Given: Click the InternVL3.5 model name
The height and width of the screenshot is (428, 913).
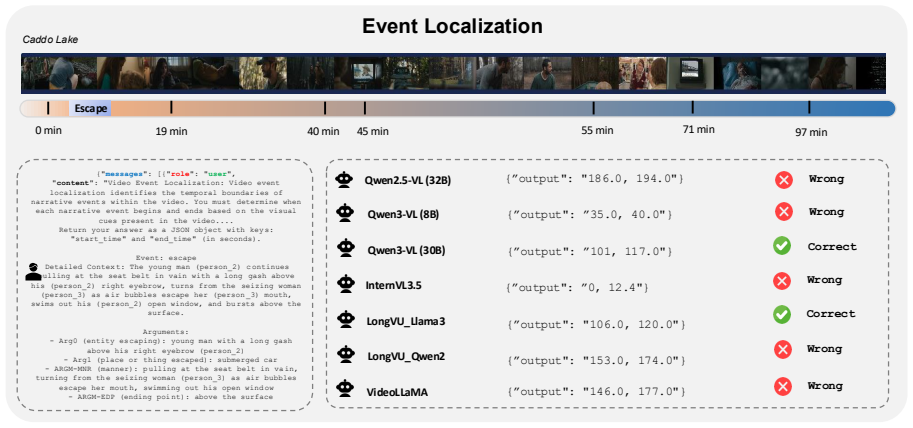Looking at the screenshot, I should click(393, 285).
